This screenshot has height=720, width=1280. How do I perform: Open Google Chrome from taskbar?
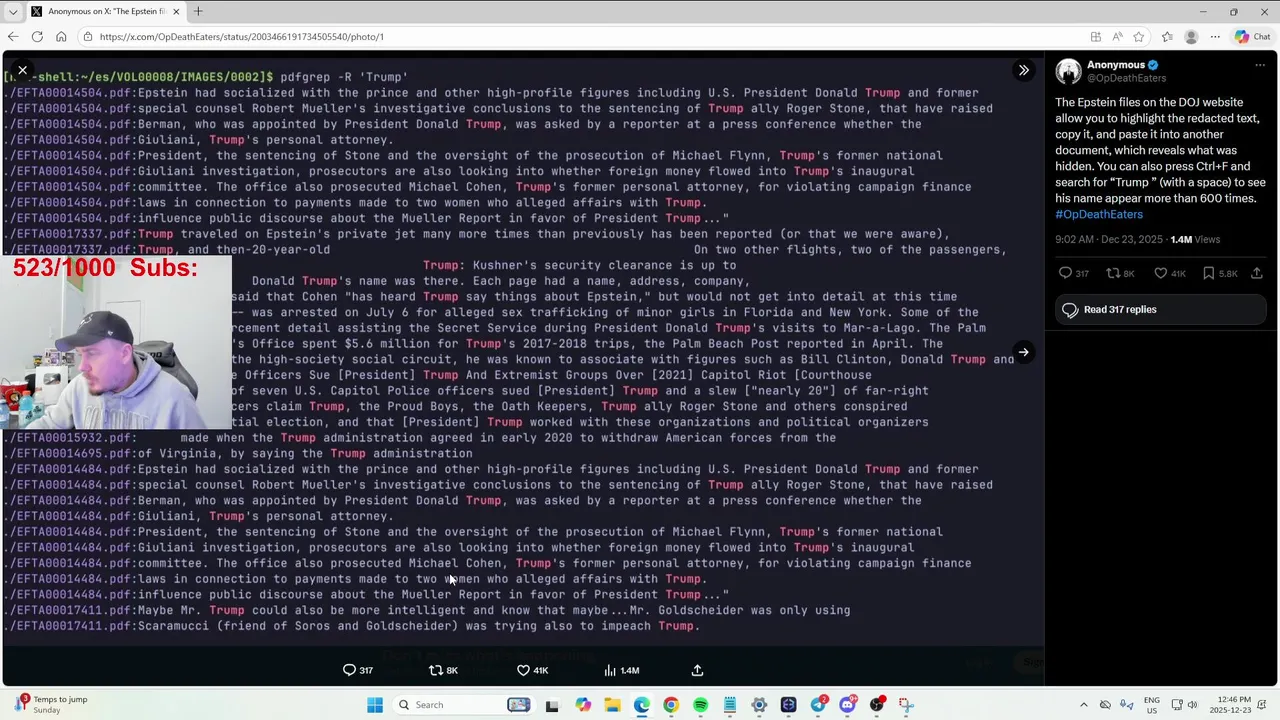(x=671, y=705)
